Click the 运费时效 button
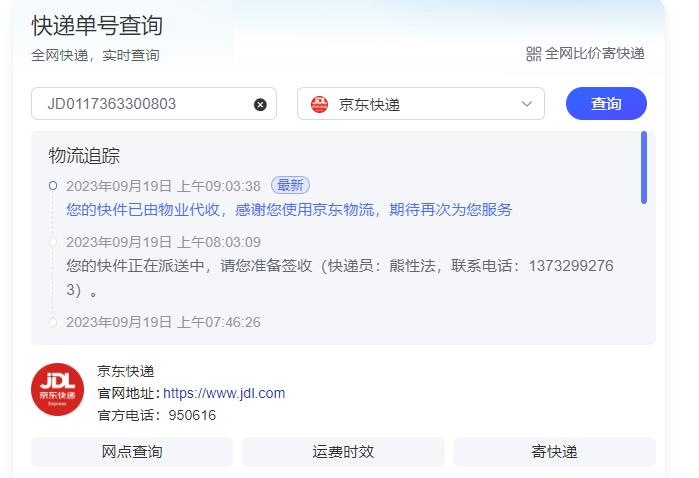The height and width of the screenshot is (478, 699). [x=343, y=452]
